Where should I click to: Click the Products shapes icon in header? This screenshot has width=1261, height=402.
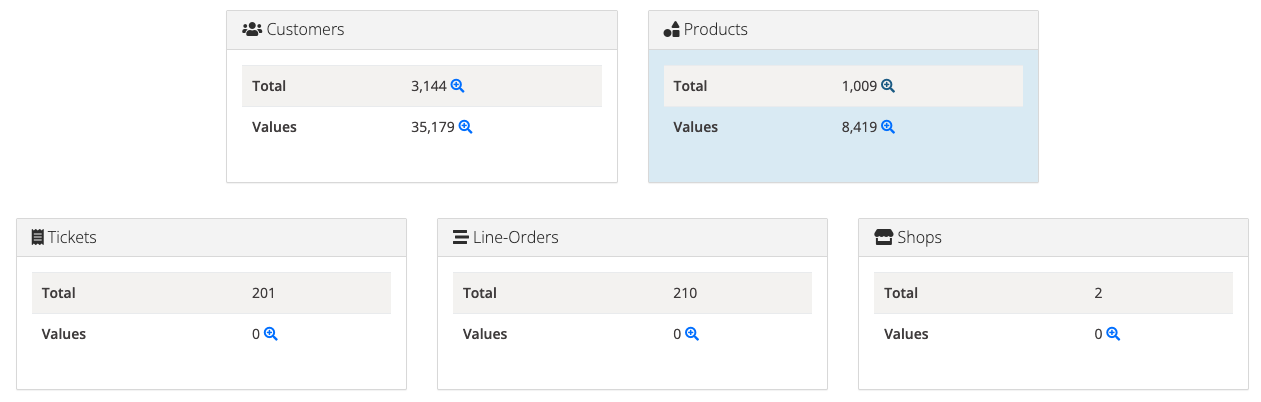click(x=672, y=30)
